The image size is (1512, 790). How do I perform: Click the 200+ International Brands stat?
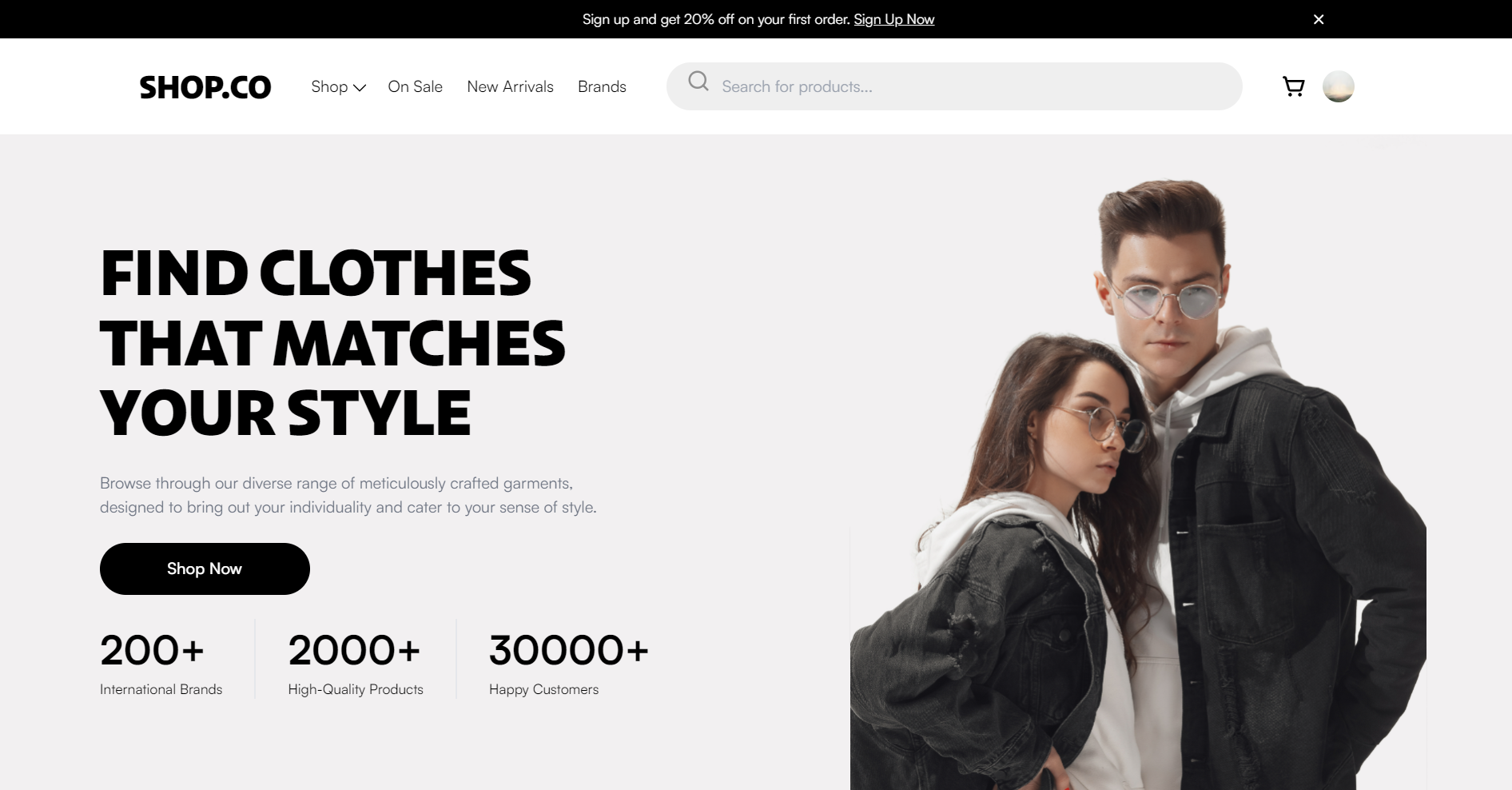161,664
